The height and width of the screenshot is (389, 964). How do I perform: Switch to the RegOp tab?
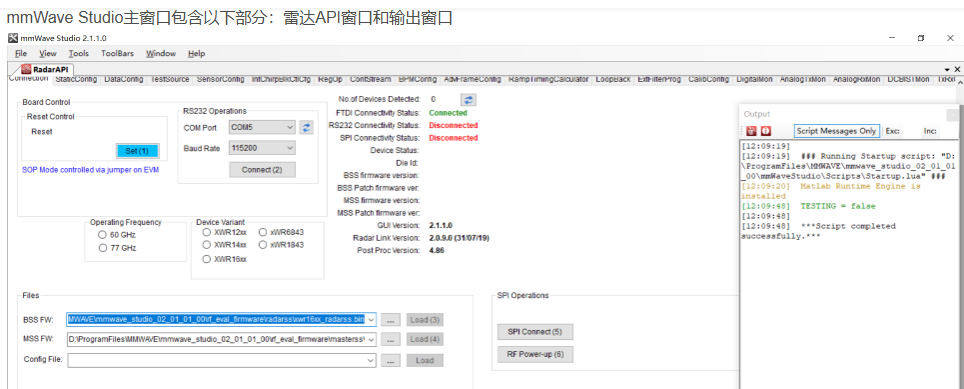(331, 79)
